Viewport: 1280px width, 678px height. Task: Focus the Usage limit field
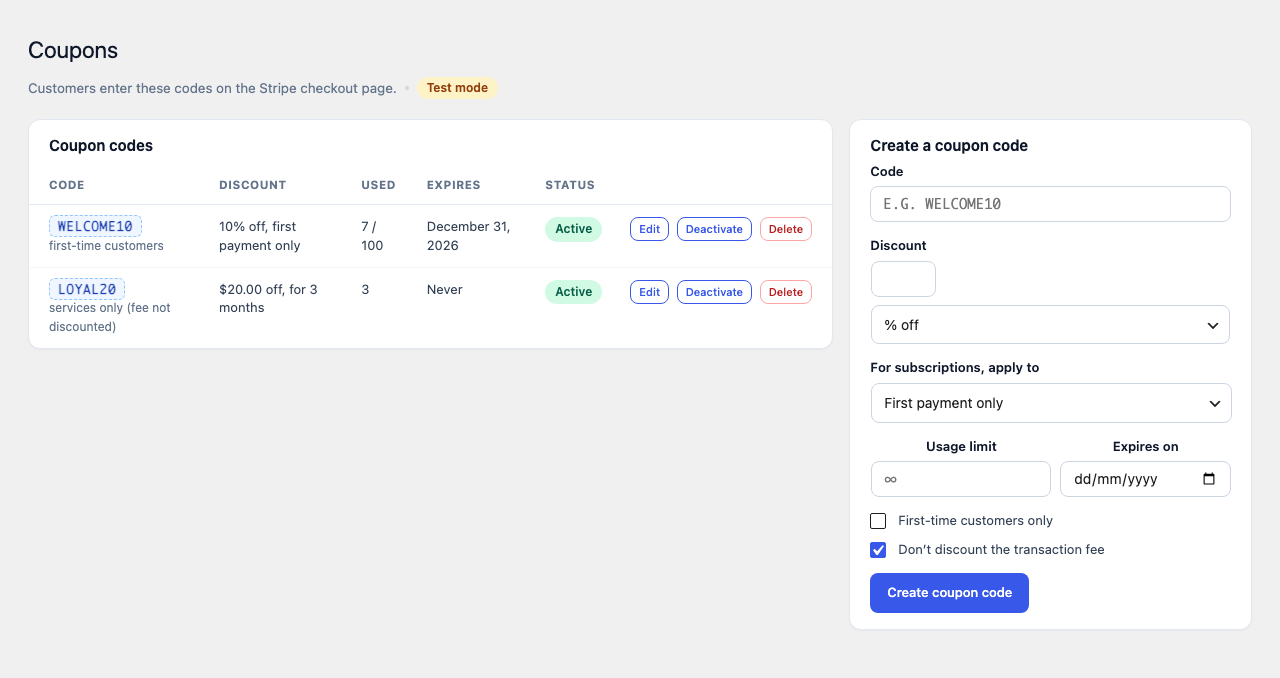961,479
